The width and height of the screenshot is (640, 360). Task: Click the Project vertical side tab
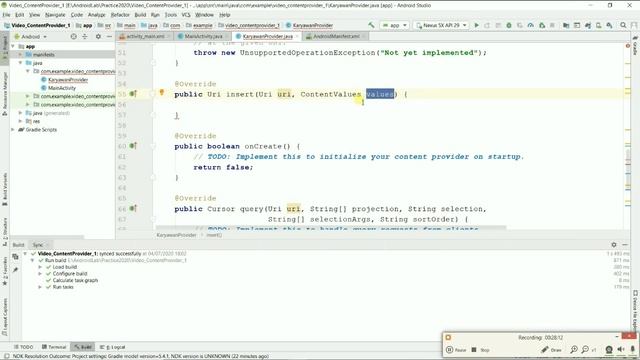pos(5,47)
